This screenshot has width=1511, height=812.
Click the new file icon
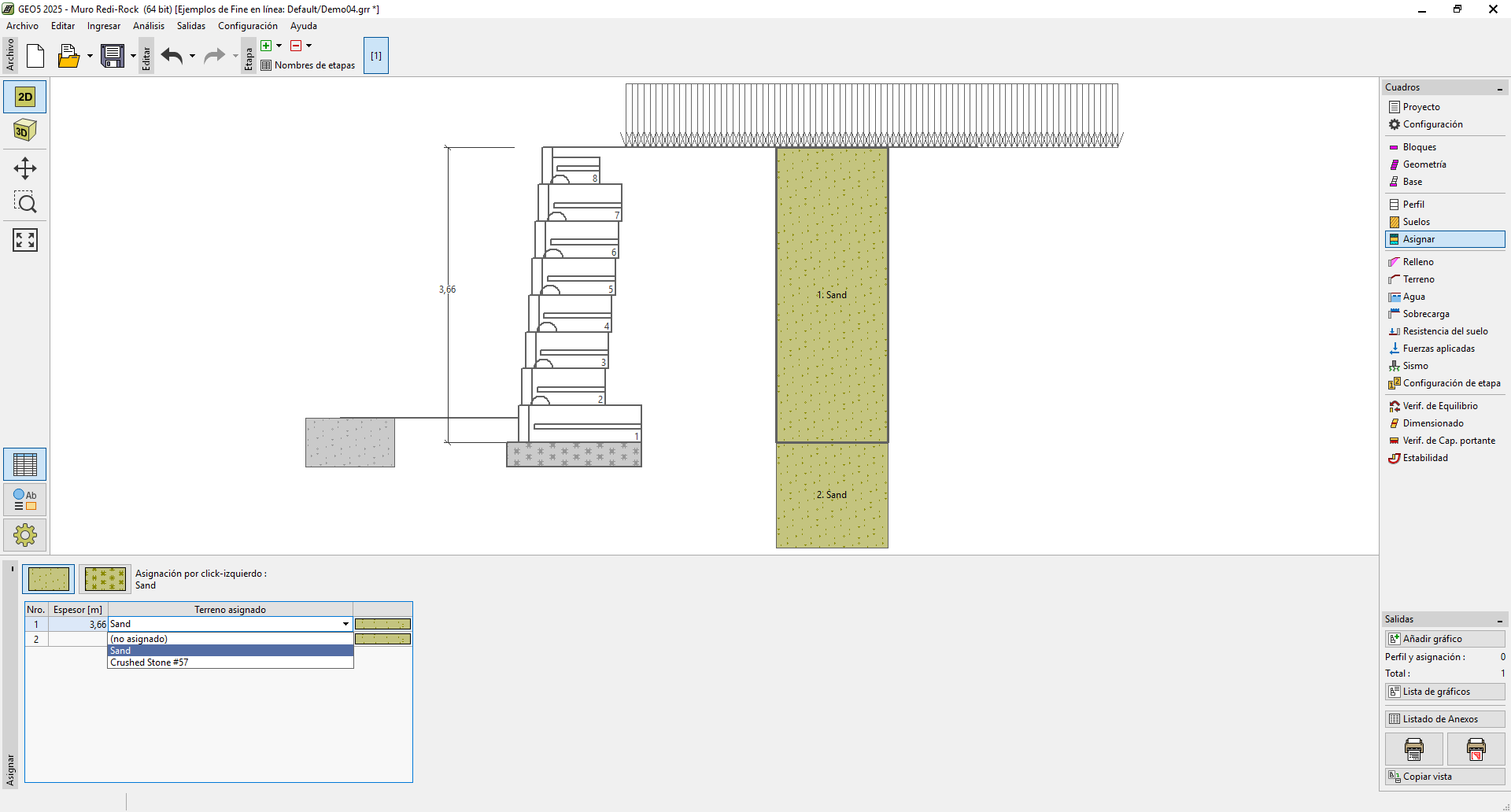[x=35, y=56]
